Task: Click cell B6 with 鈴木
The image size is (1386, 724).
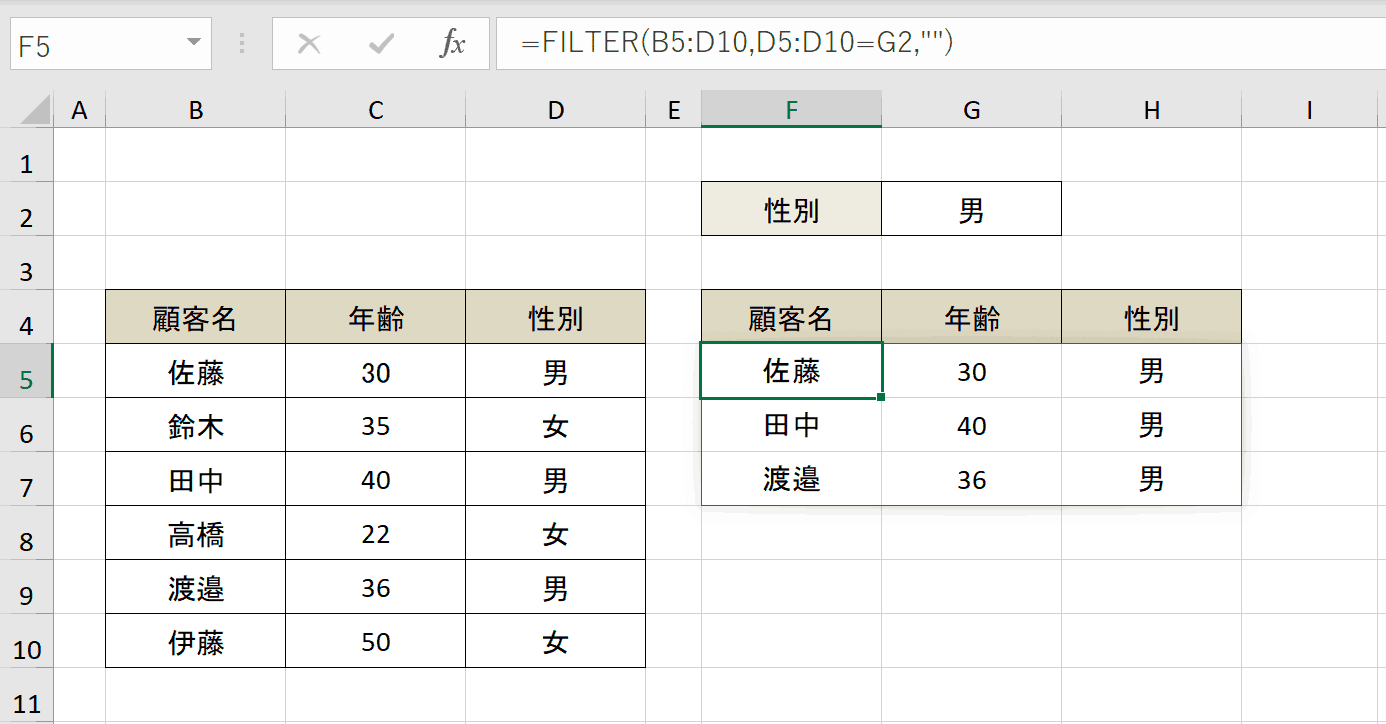Action: [x=196, y=425]
